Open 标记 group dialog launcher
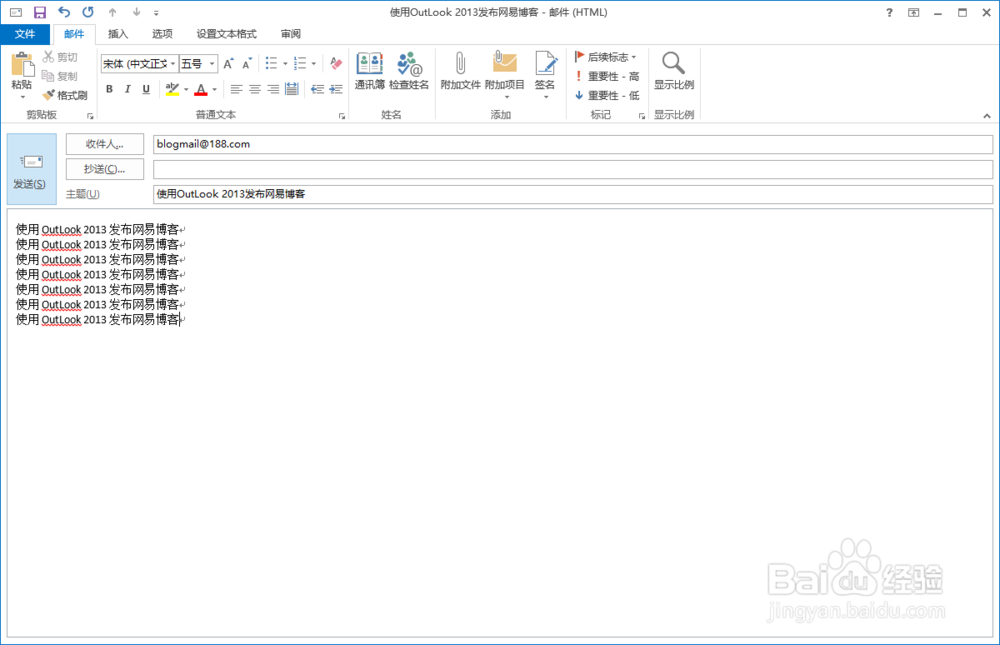The height and width of the screenshot is (645, 1000). point(642,116)
